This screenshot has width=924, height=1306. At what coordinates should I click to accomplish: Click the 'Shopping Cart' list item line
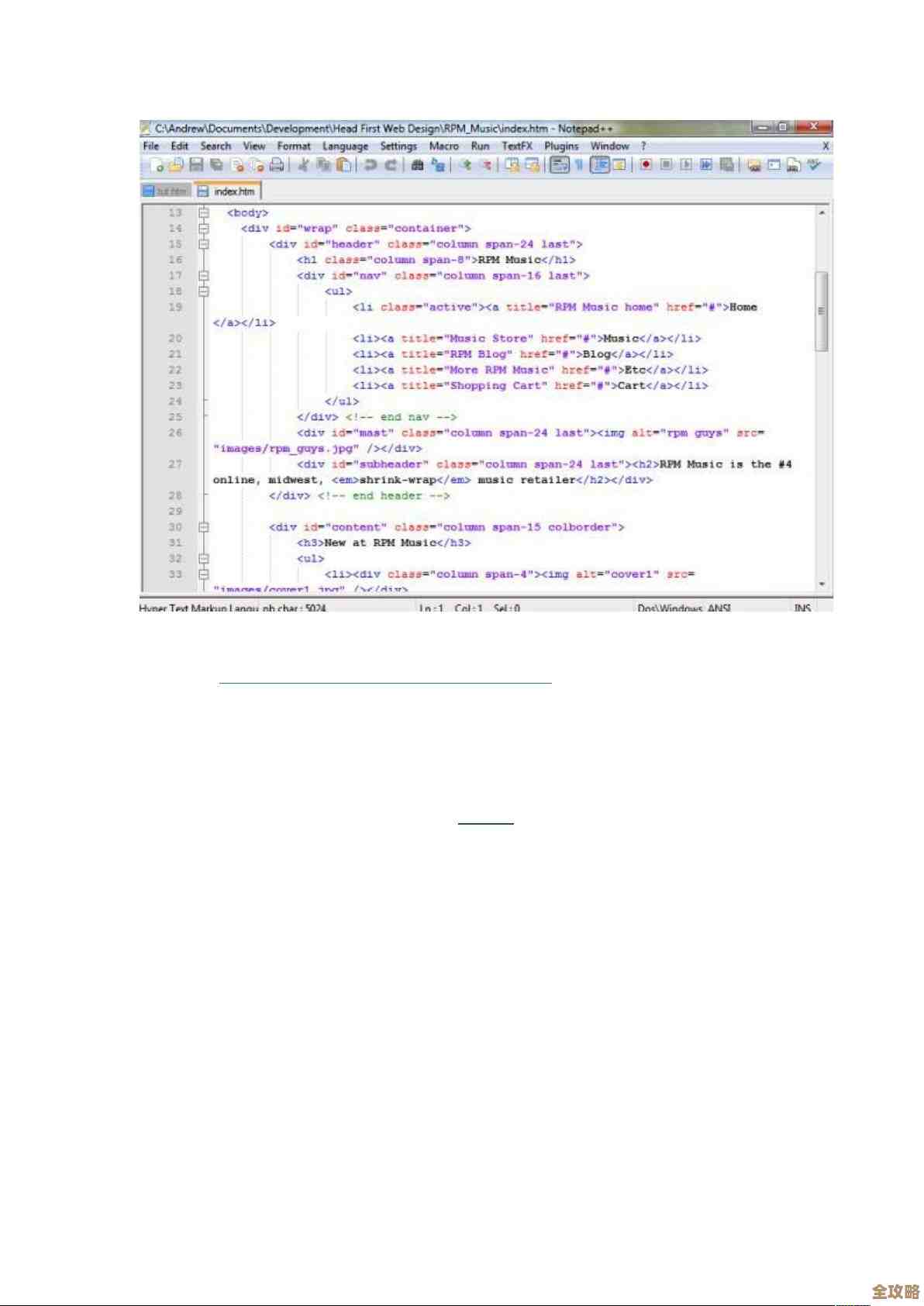(x=530, y=385)
